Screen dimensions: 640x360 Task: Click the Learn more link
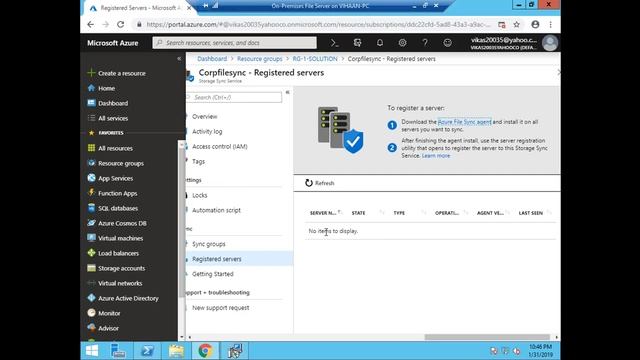click(436, 156)
